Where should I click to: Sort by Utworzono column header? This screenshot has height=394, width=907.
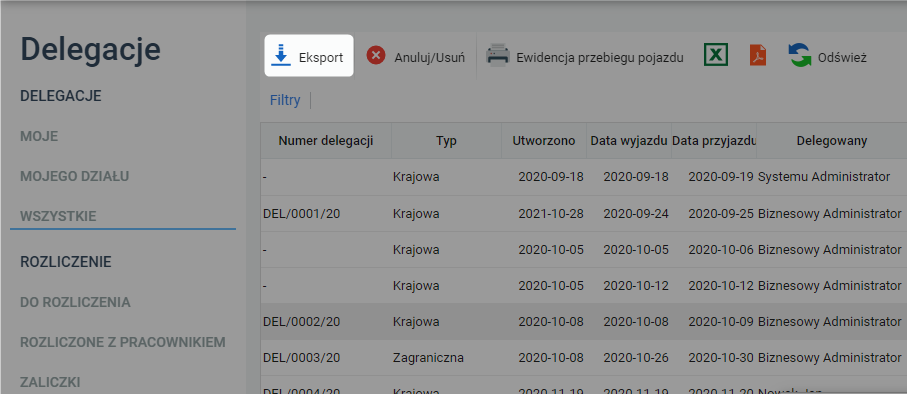[544, 141]
